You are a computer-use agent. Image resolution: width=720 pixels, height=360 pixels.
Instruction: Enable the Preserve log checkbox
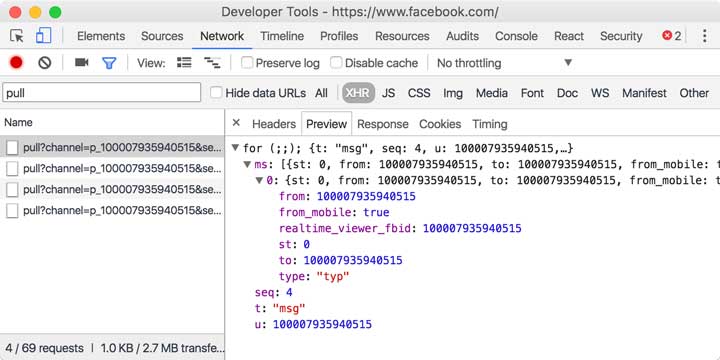[x=247, y=63]
